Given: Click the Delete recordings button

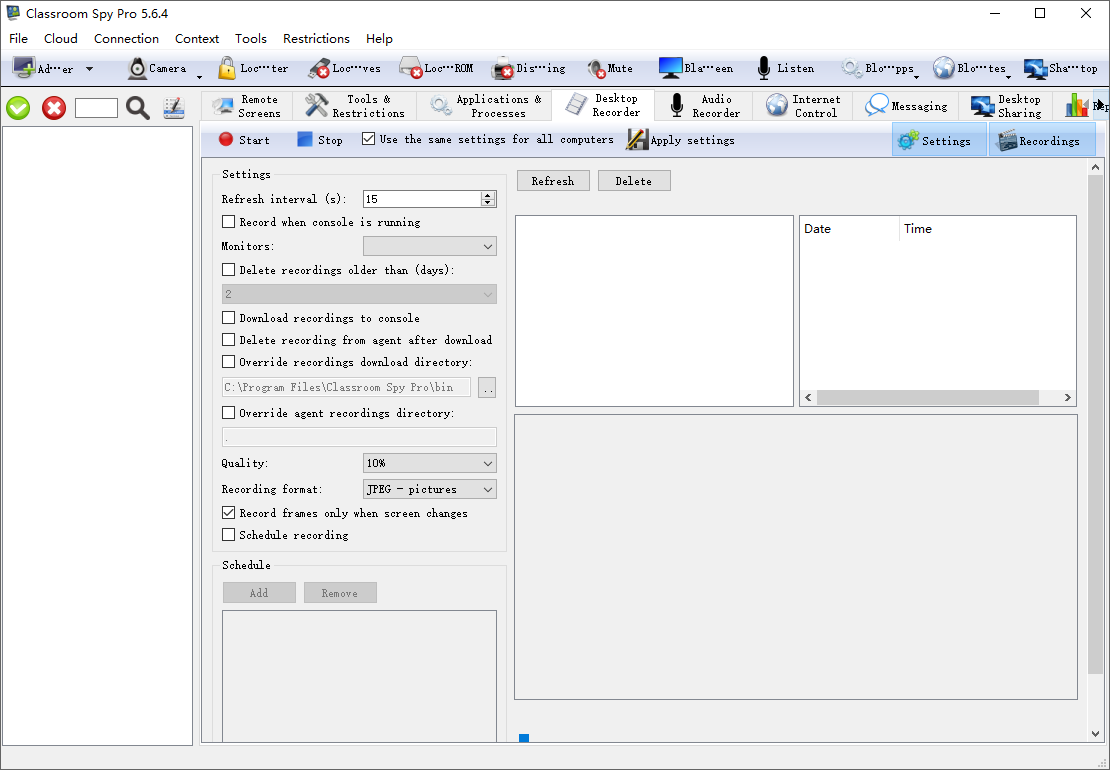Looking at the screenshot, I should tap(633, 181).
